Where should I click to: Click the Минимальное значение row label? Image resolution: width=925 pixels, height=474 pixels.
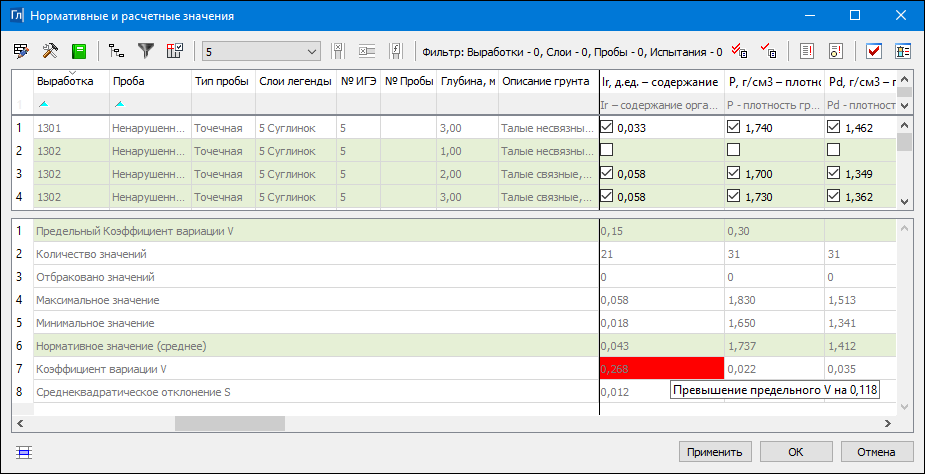point(95,323)
